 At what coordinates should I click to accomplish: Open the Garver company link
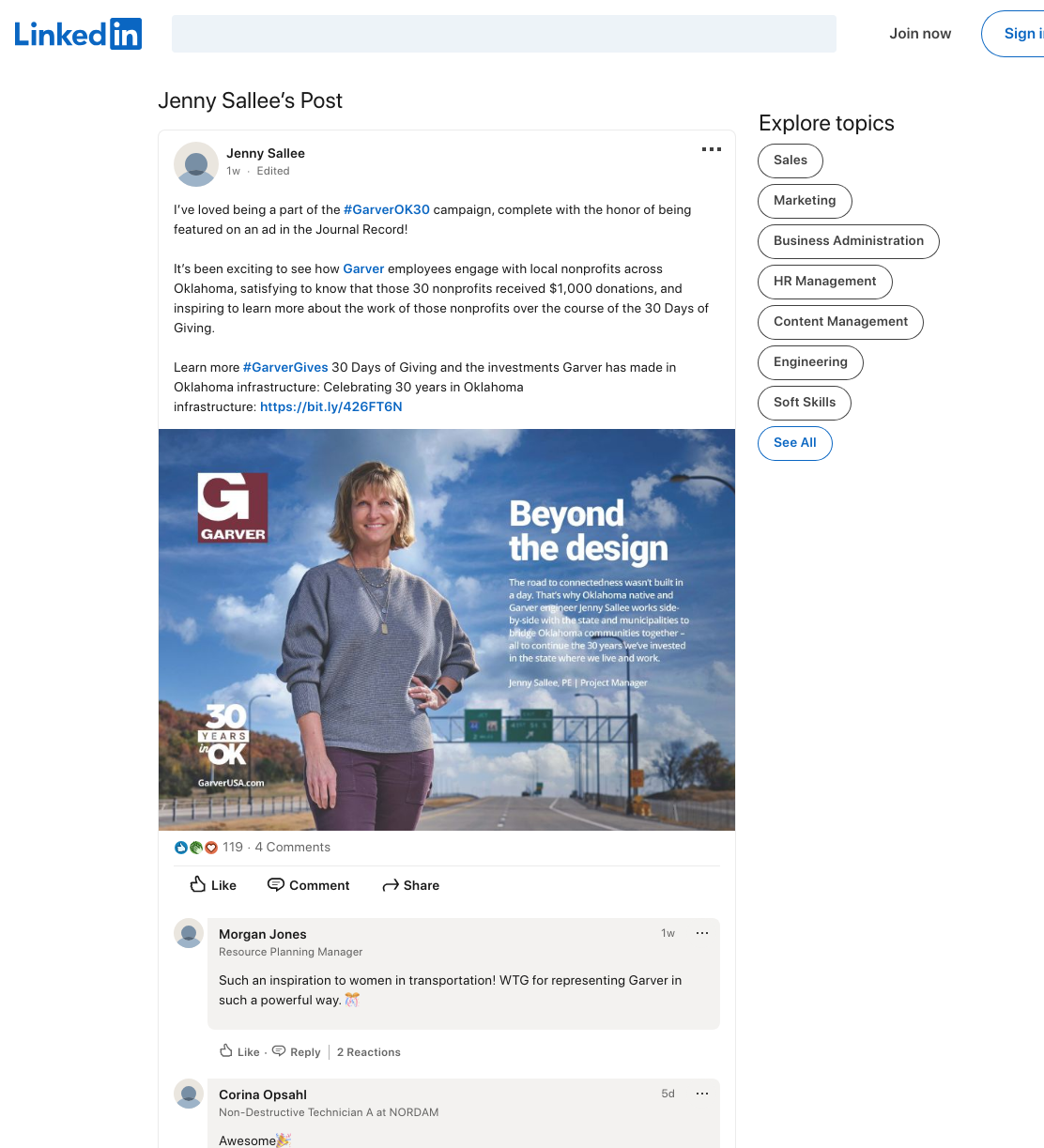[x=363, y=268]
